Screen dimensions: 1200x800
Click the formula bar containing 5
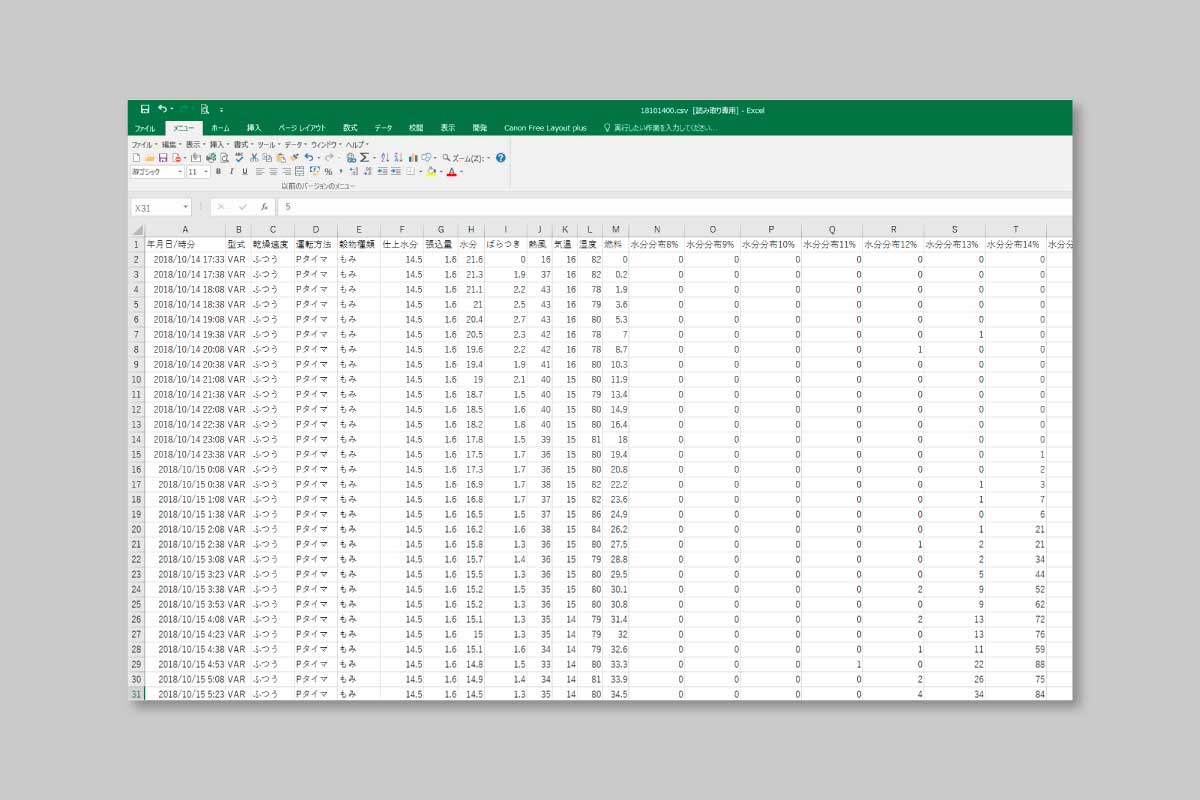pos(676,207)
